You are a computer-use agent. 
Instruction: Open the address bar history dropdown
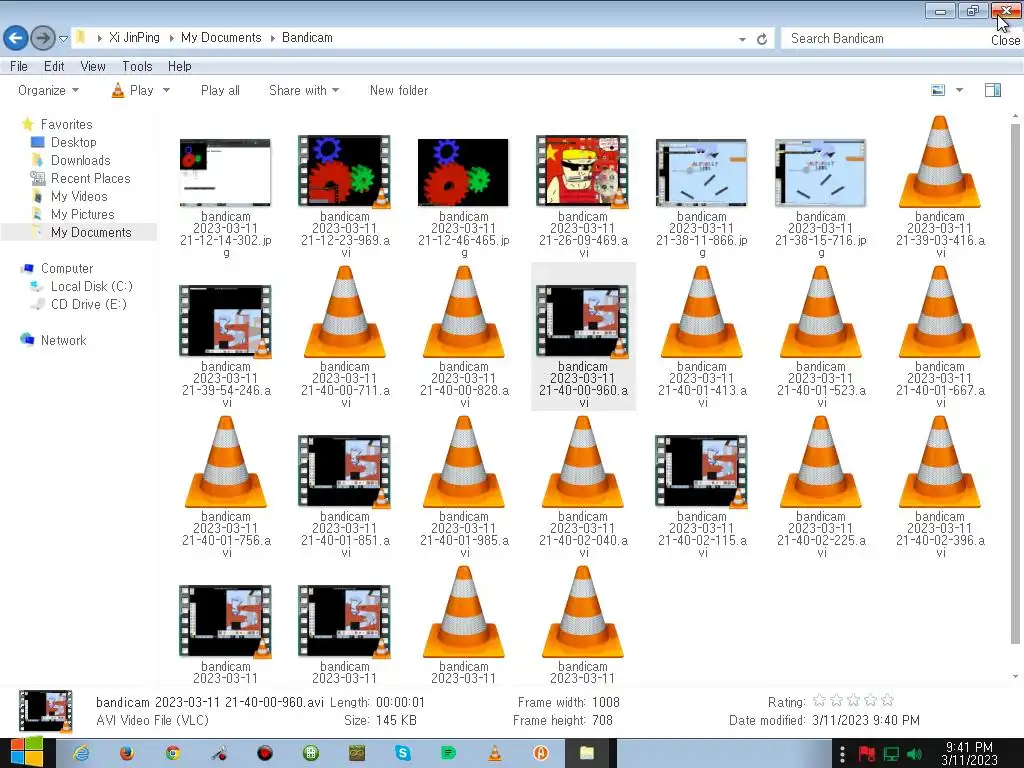(742, 39)
